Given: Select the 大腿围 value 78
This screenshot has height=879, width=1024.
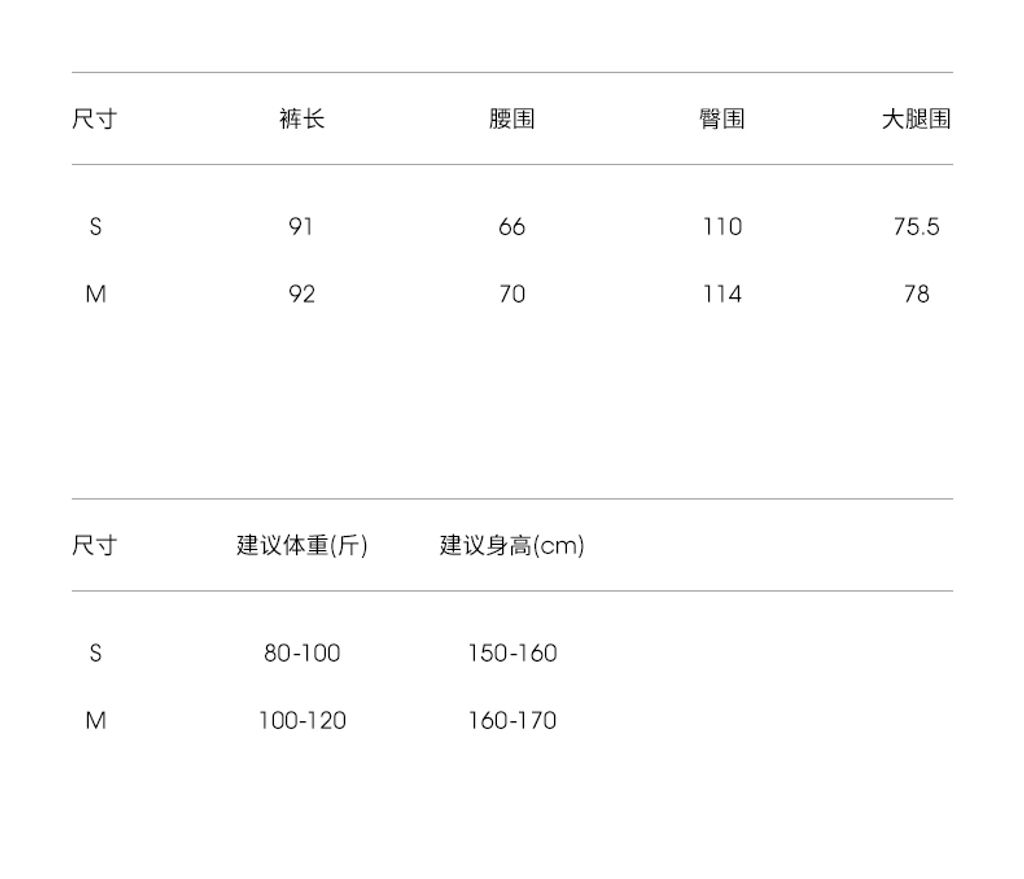Looking at the screenshot, I should click(916, 294).
